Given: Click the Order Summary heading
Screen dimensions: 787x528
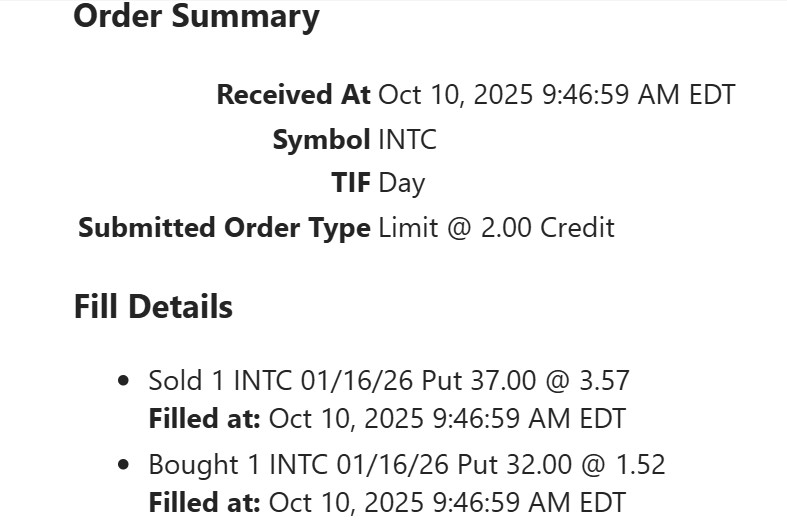Looking at the screenshot, I should [196, 17].
